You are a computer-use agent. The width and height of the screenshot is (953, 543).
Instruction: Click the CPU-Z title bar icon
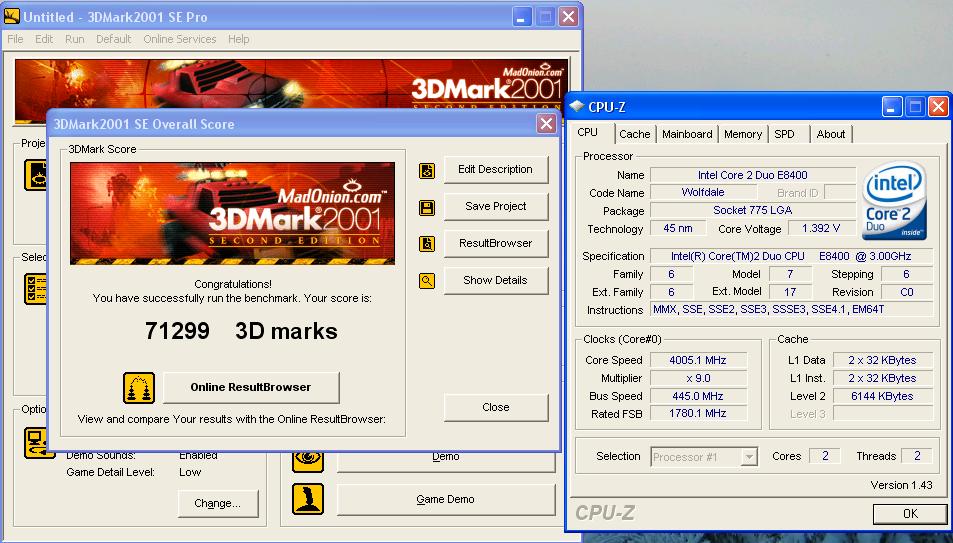tap(576, 107)
